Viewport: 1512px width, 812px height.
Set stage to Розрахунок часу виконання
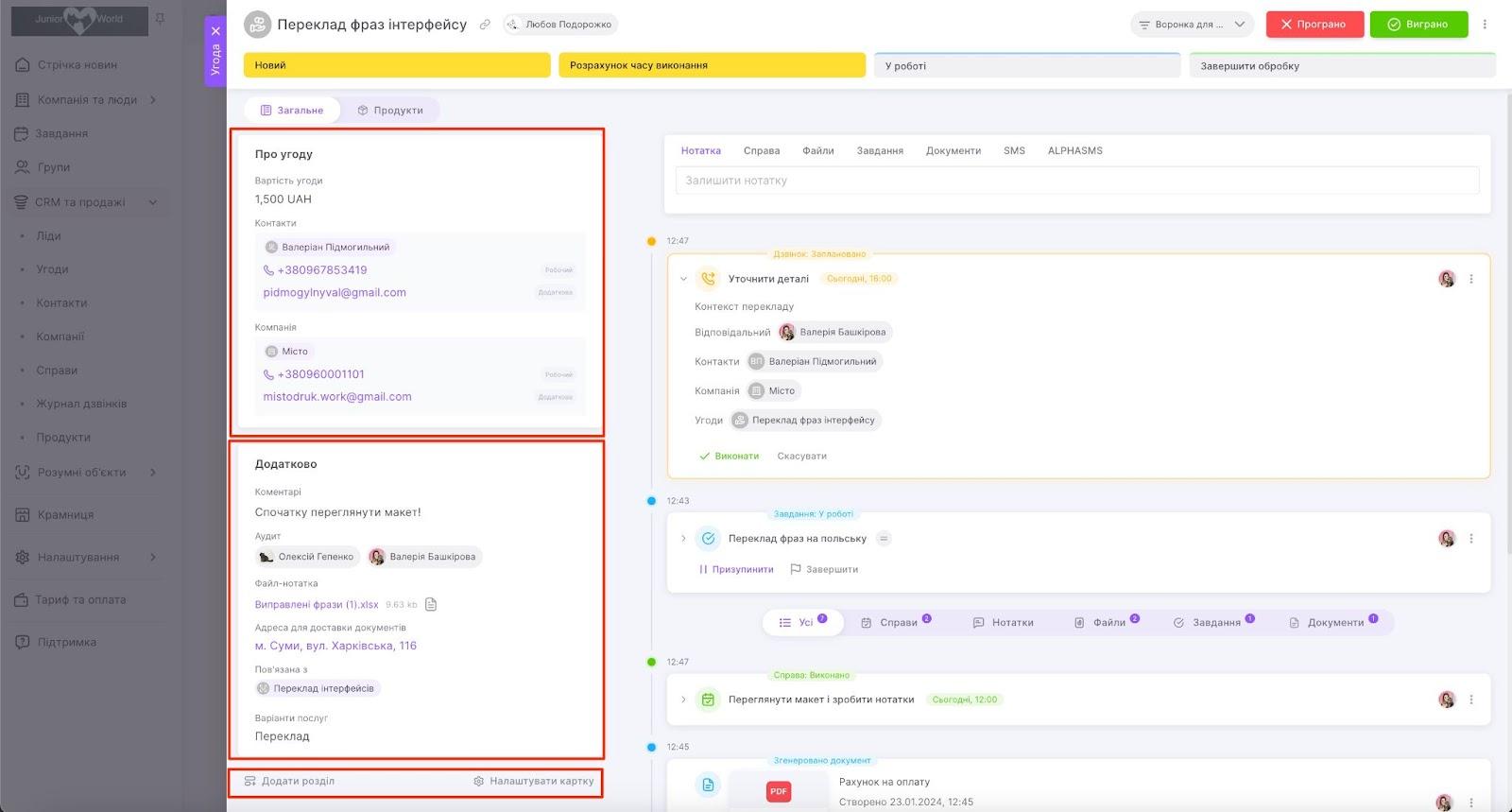click(712, 65)
